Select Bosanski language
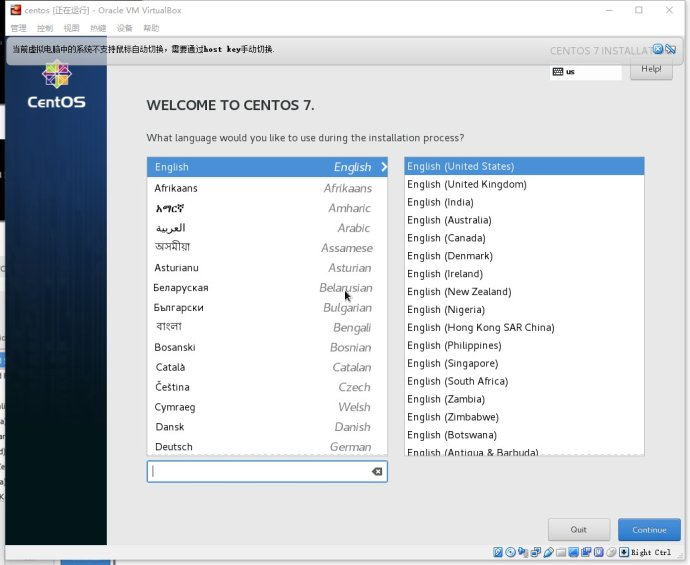The height and width of the screenshot is (565, 690). pos(267,347)
